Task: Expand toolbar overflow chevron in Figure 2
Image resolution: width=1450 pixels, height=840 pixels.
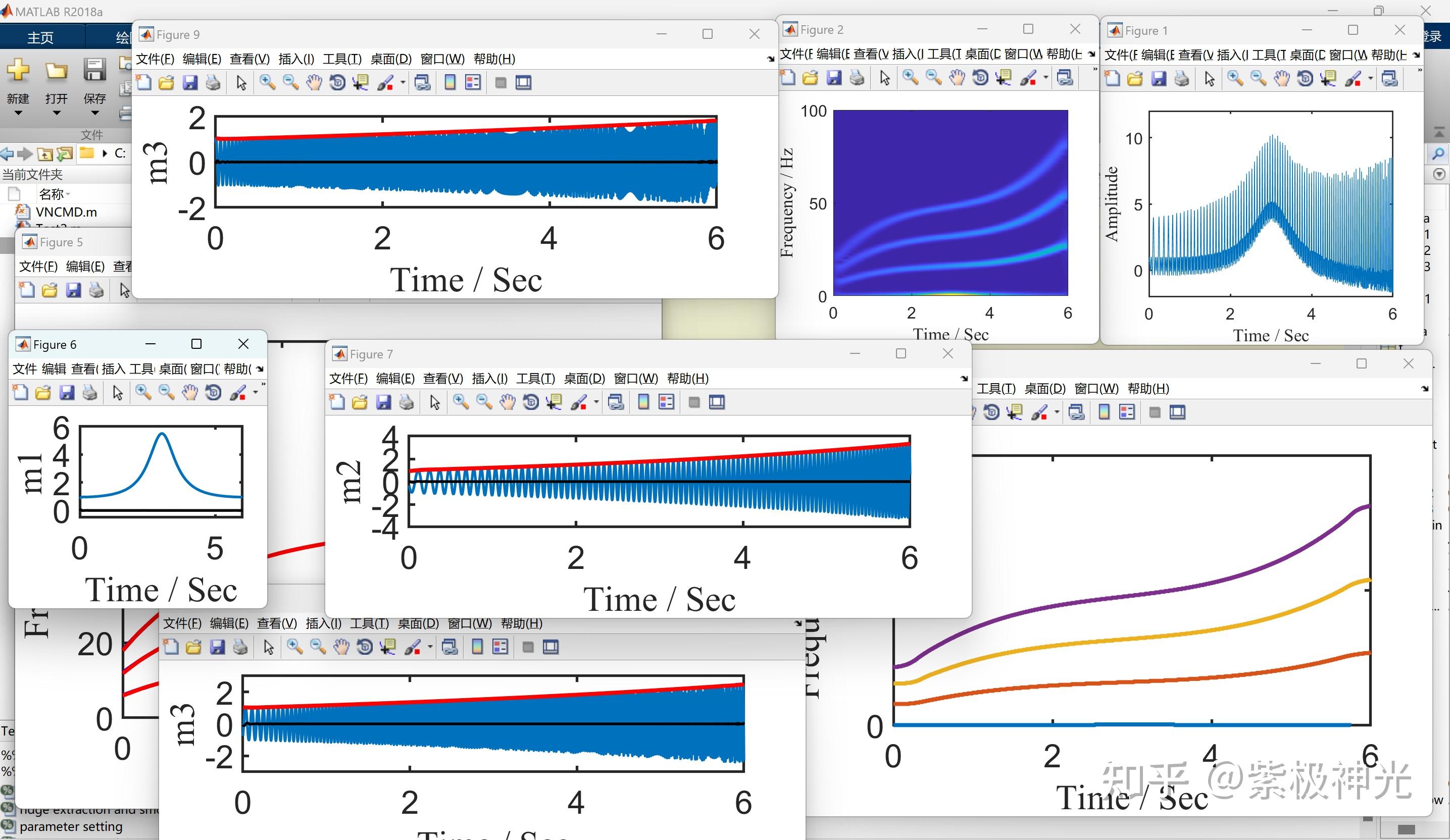Action: [x=1094, y=70]
